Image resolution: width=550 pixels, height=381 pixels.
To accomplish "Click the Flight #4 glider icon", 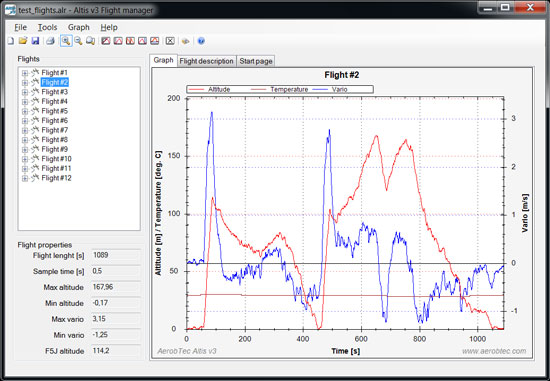I will (x=35, y=101).
